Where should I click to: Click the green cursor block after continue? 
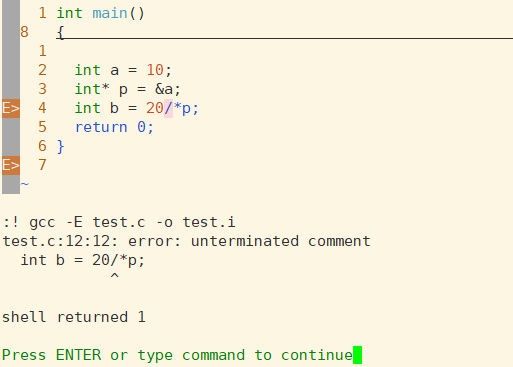click(358, 355)
